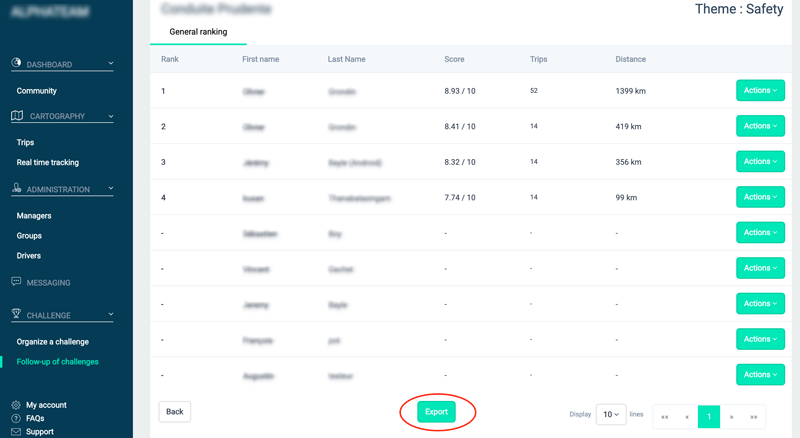The image size is (800, 438).
Task: Click the Support gear icon
Action: pos(16,432)
